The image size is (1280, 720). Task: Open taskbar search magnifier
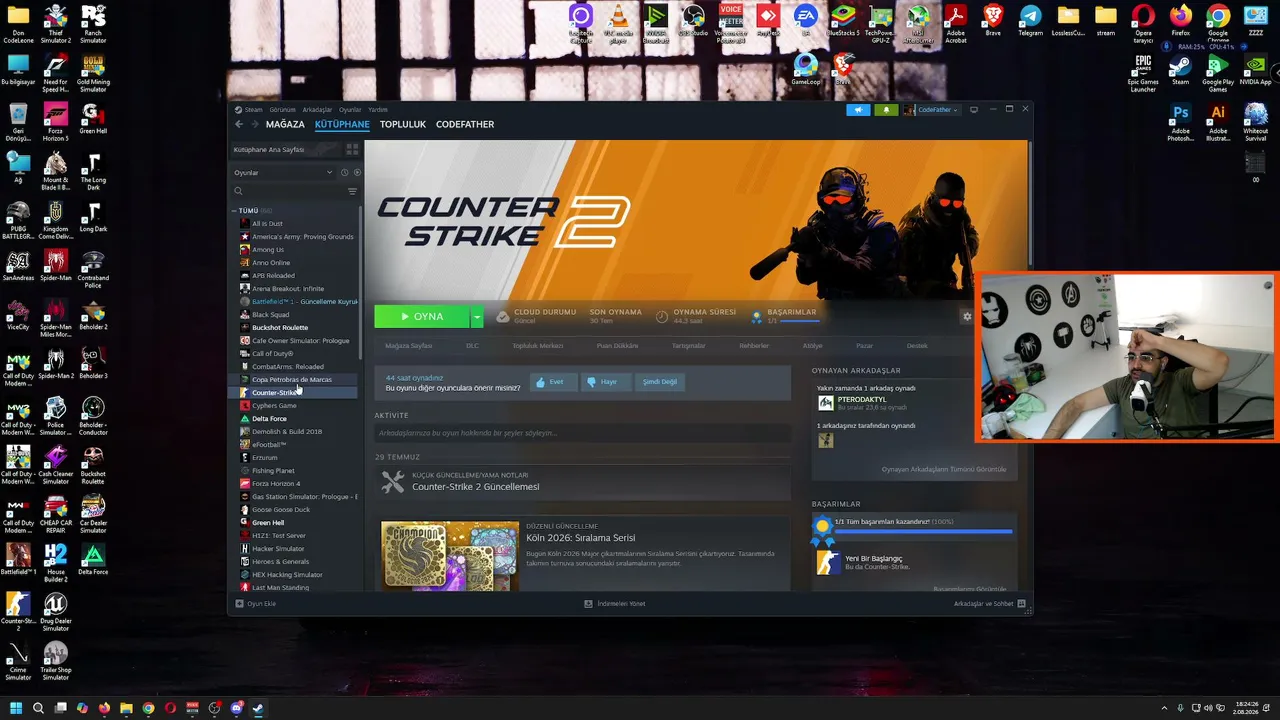point(38,708)
